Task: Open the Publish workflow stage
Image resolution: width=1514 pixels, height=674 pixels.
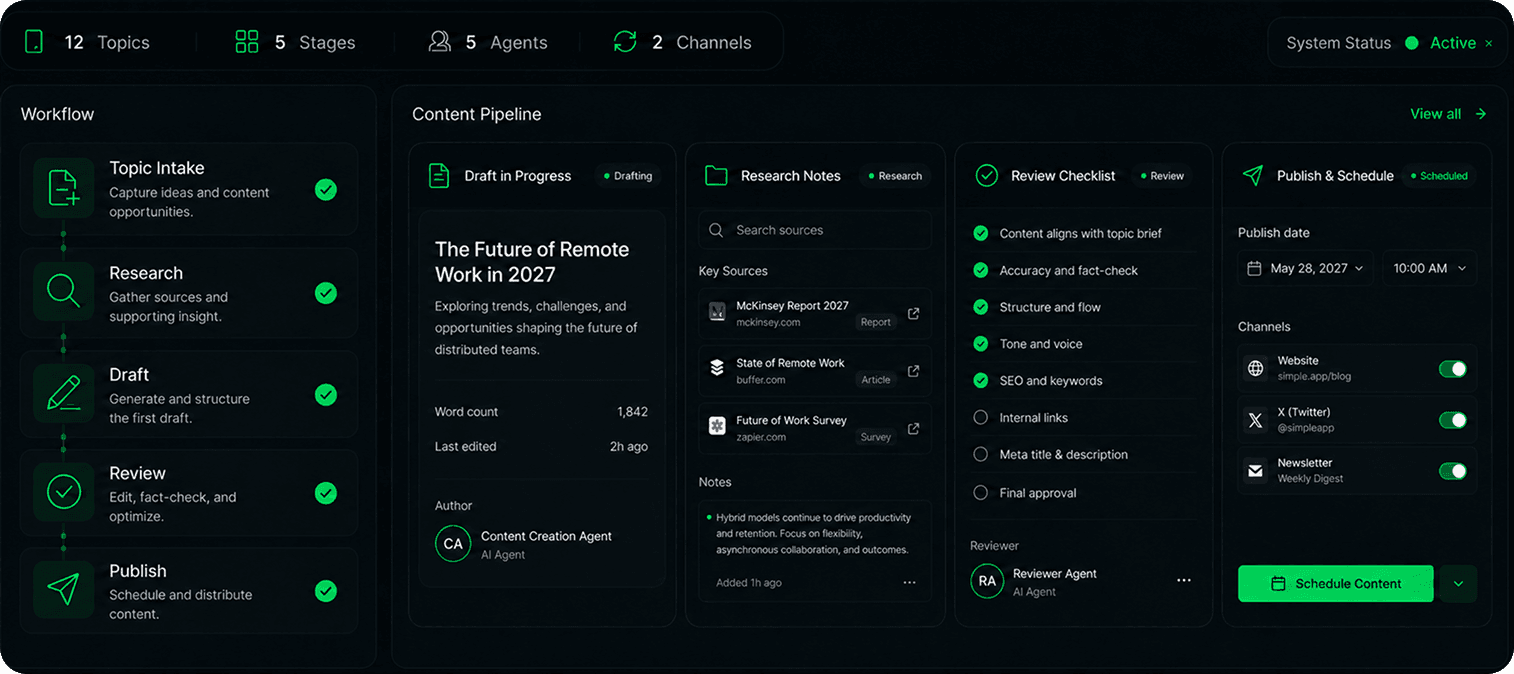Action: [189, 591]
